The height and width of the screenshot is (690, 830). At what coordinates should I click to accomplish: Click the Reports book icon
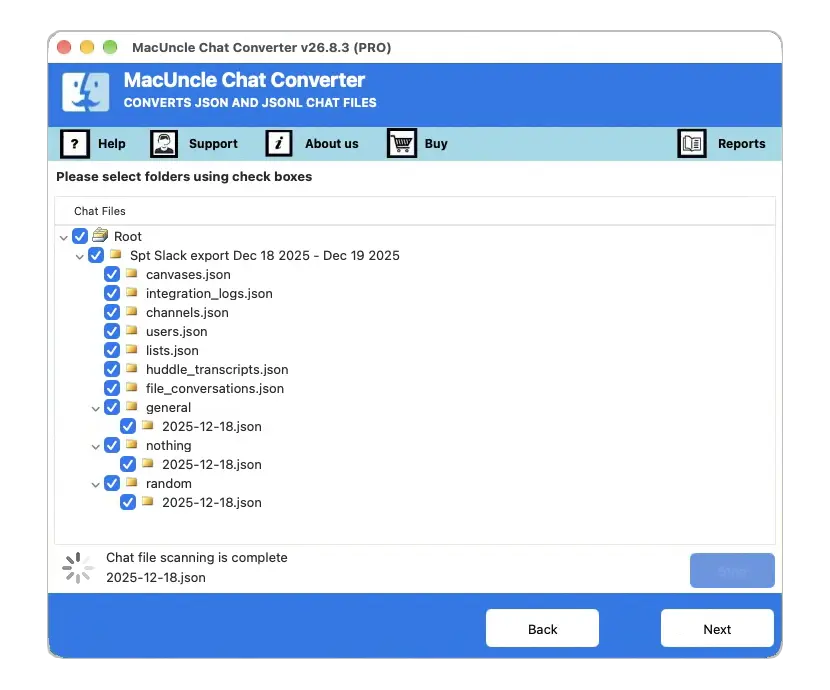[692, 143]
